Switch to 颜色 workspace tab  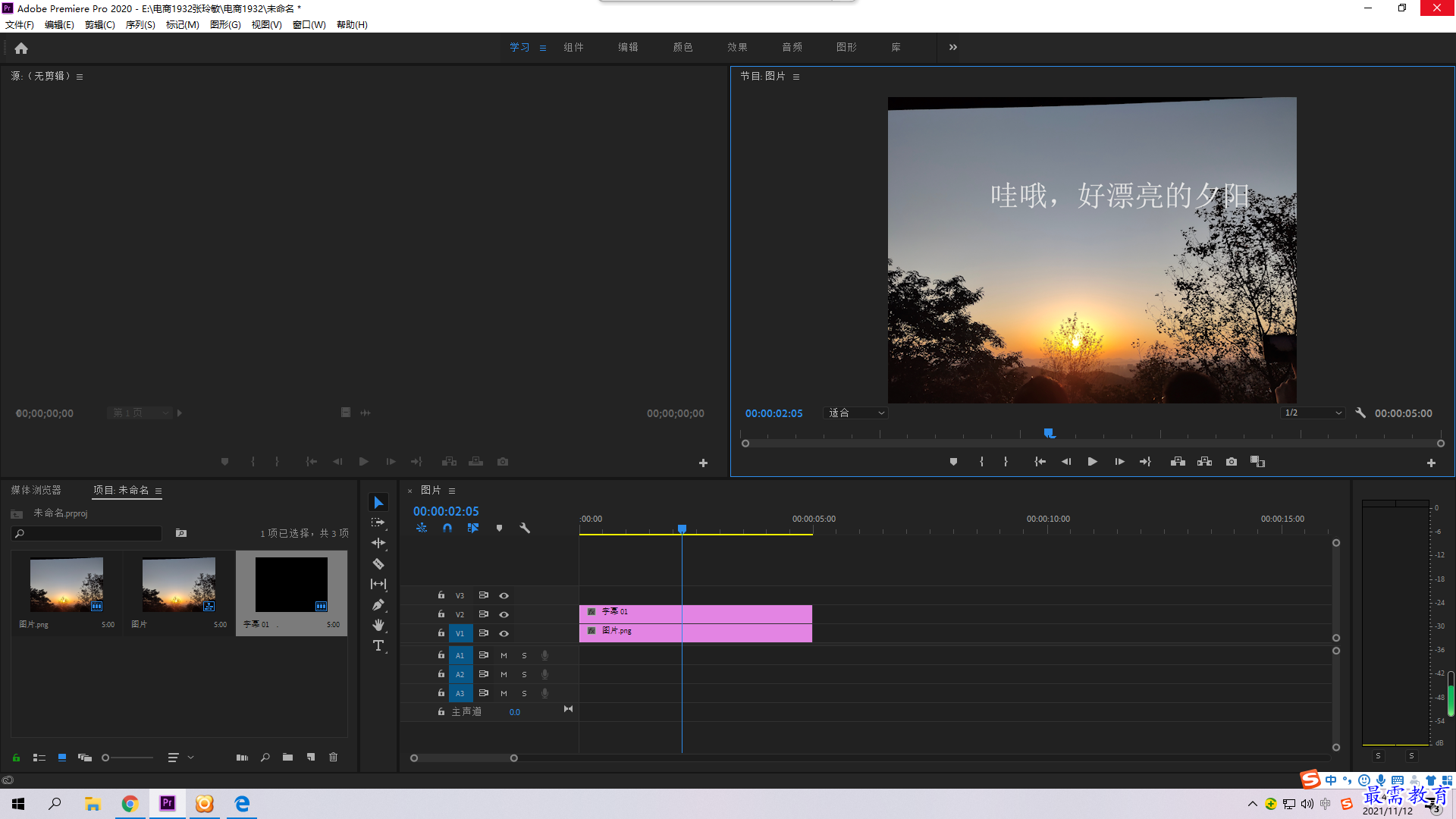click(x=682, y=47)
